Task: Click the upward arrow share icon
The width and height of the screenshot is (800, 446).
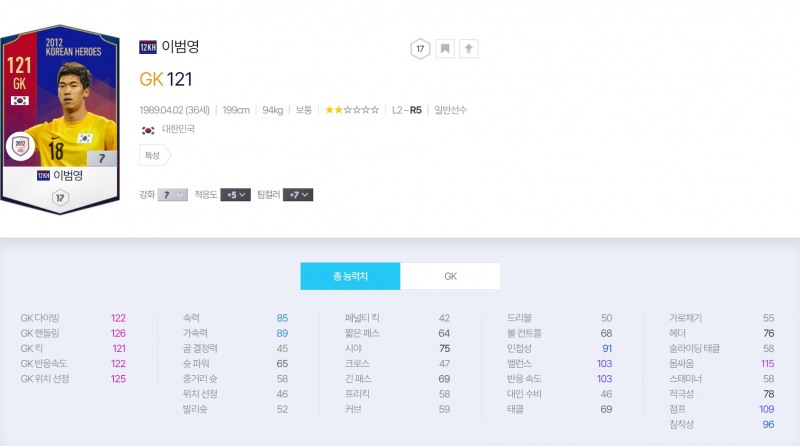Action: pyautogui.click(x=468, y=49)
